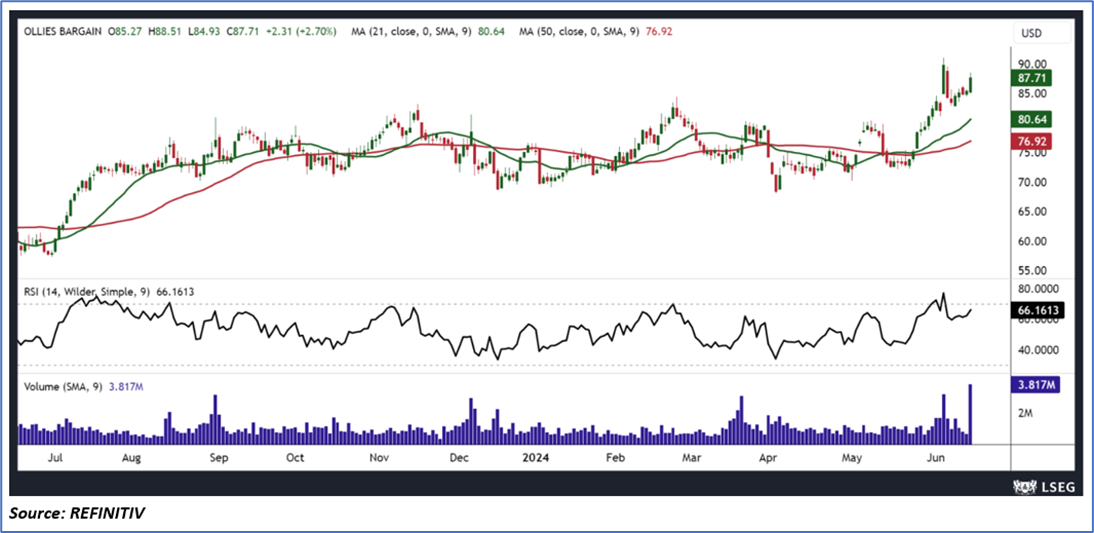Select the MA 50 indicator legend
Viewport: 1094px width, 533px height.
tap(596, 31)
